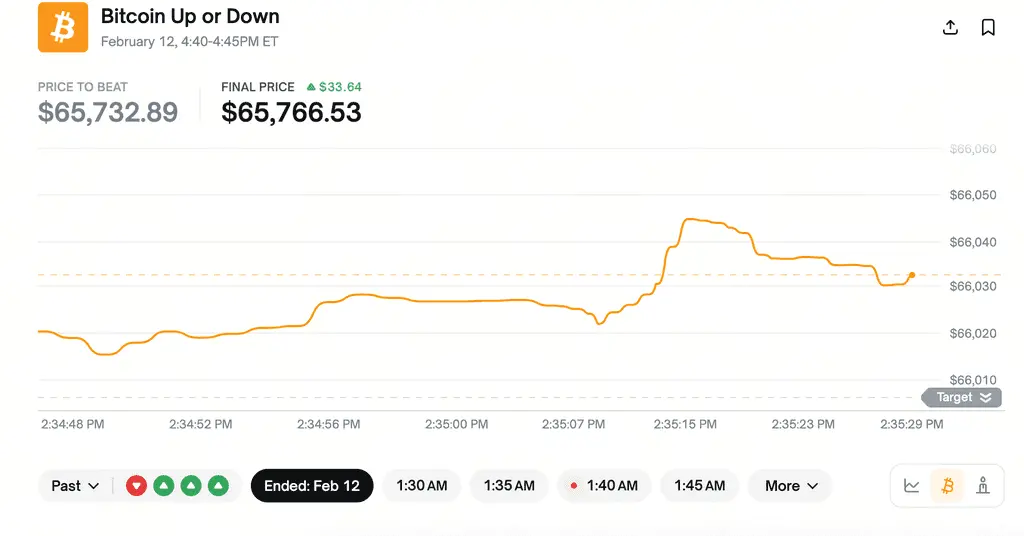This screenshot has width=1024, height=536.
Task: Switch to the 1:45 AM tab
Action: click(699, 486)
